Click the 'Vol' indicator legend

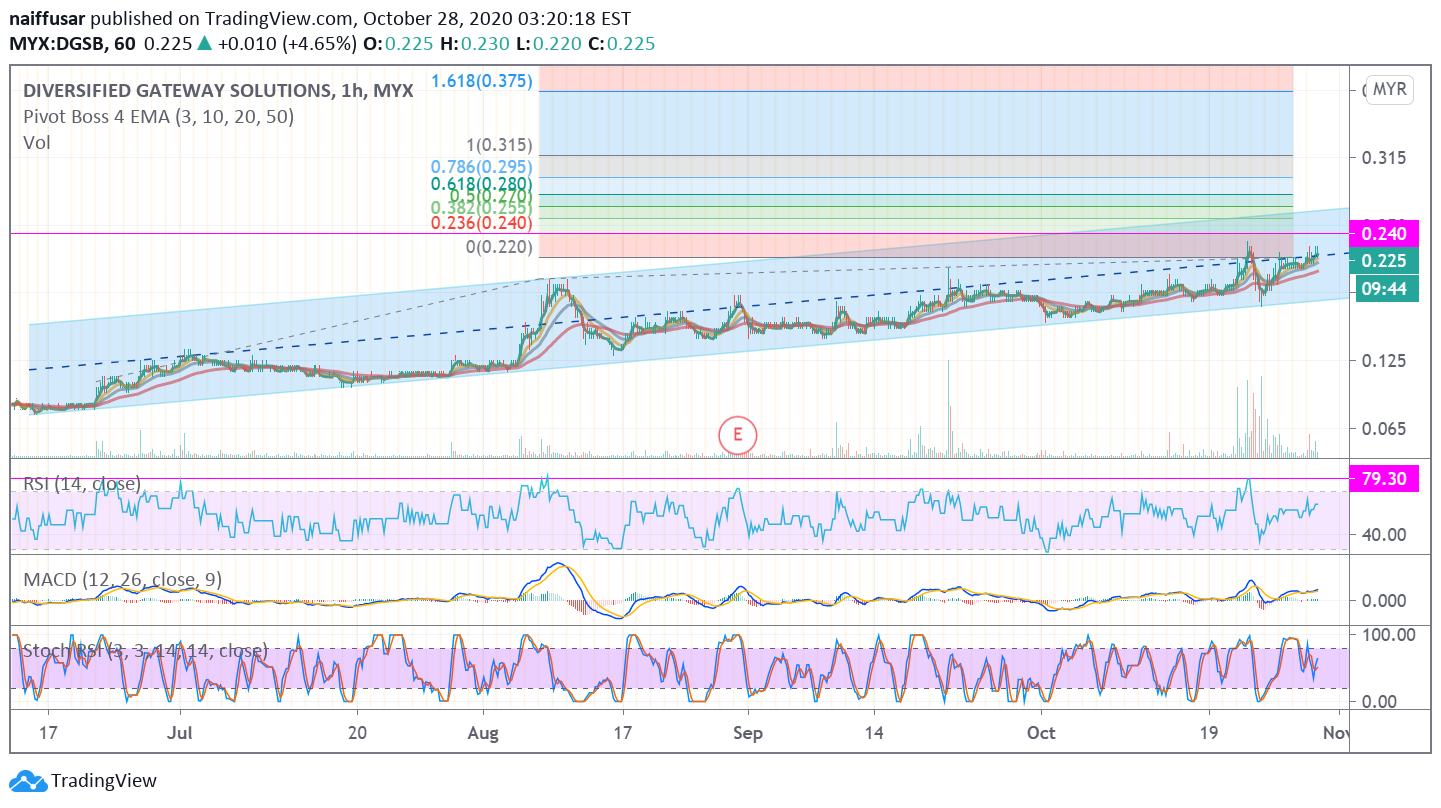37,142
